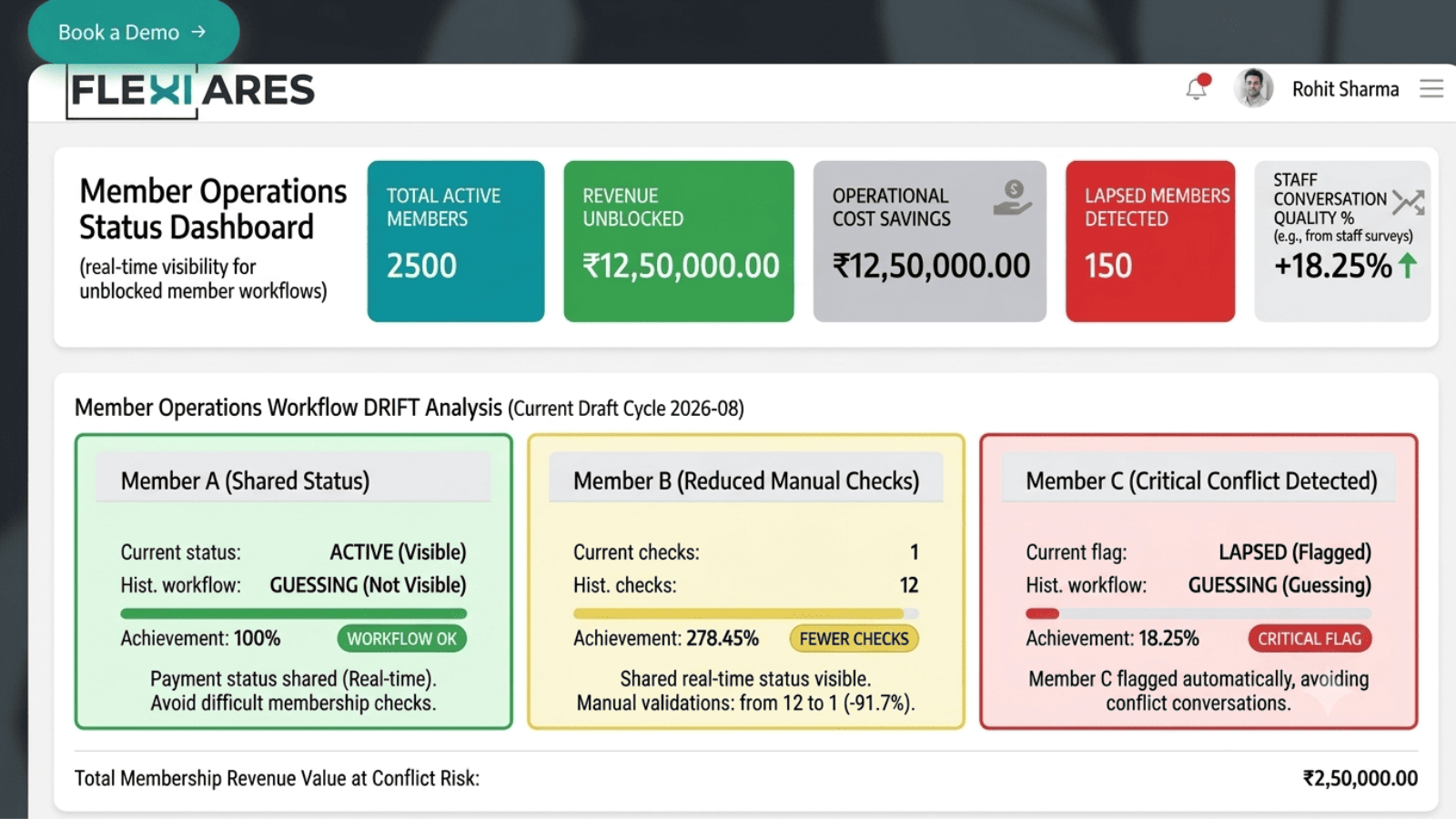Click Rohit Sharma's profile avatar
Viewport: 1456px width, 819px height.
1253,88
